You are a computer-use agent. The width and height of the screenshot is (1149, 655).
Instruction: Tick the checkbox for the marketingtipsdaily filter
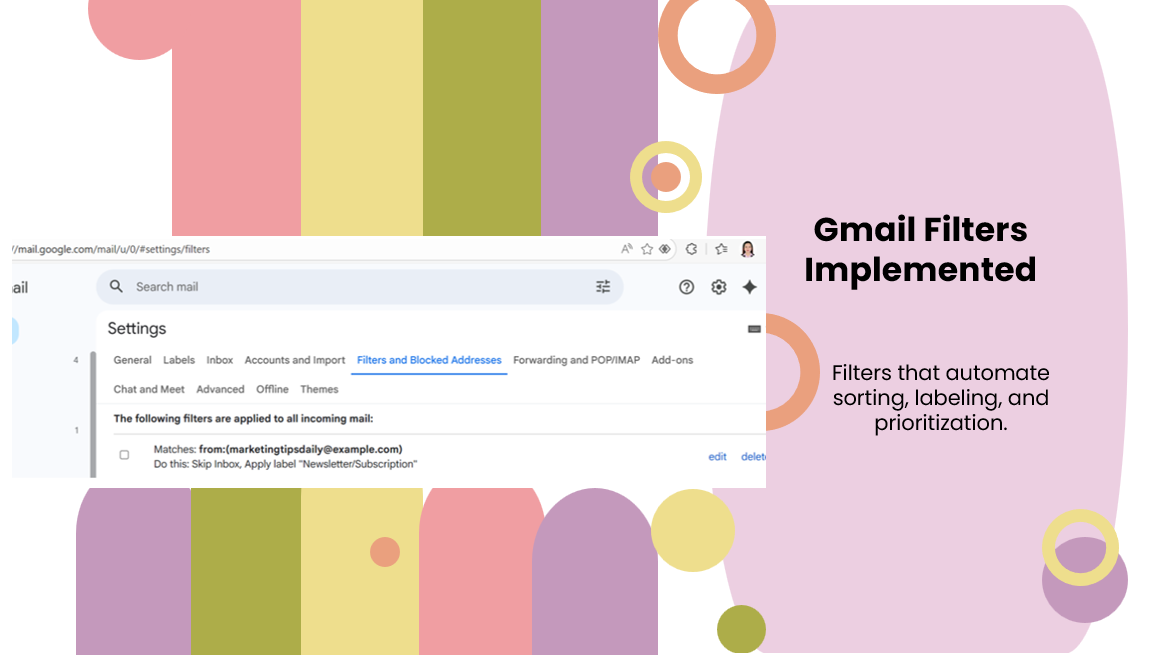pyautogui.click(x=125, y=455)
